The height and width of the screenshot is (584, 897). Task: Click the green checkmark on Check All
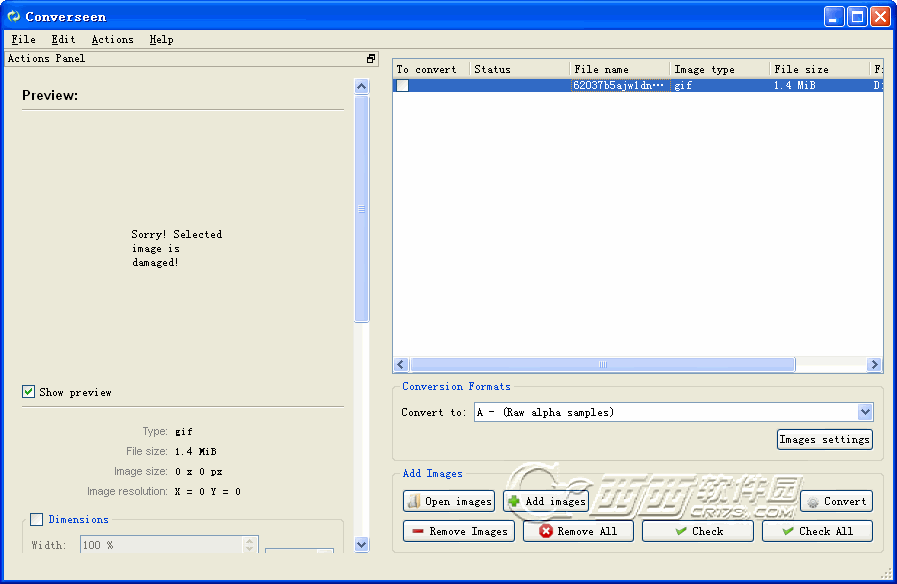click(x=788, y=532)
